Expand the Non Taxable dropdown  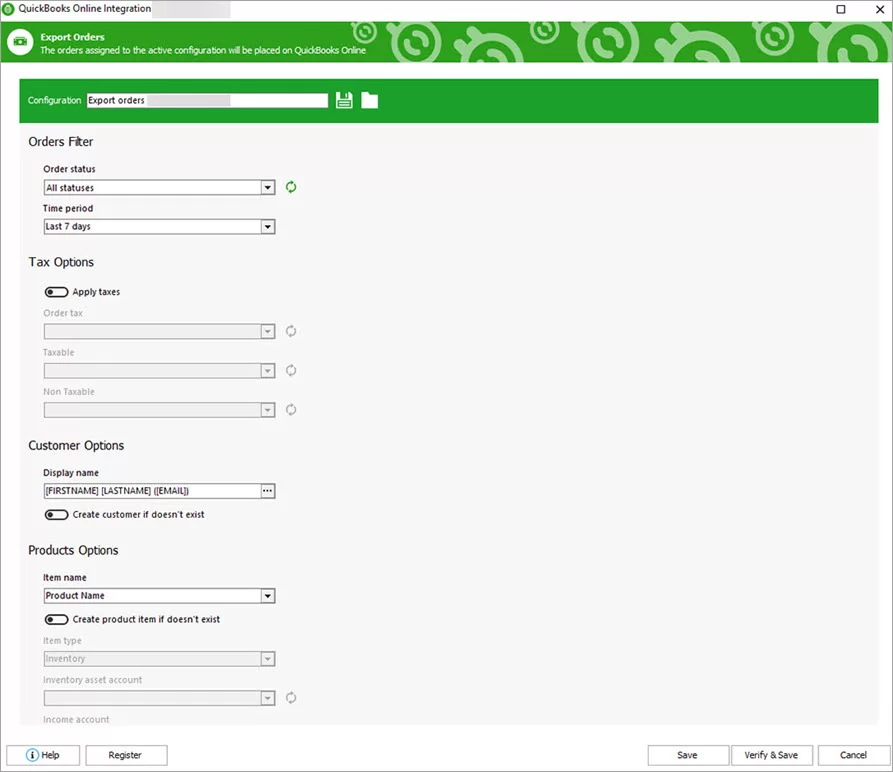click(x=268, y=410)
